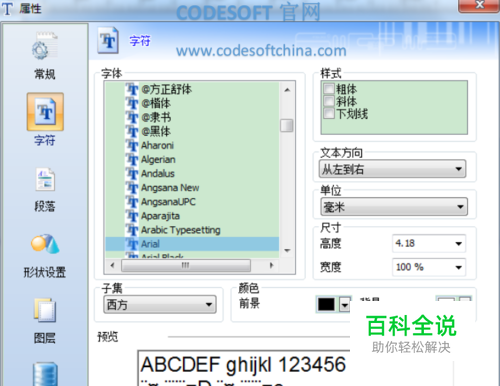Viewport: 500px width, 386px height.
Task: Select the Aparajita font
Action: tap(160, 216)
